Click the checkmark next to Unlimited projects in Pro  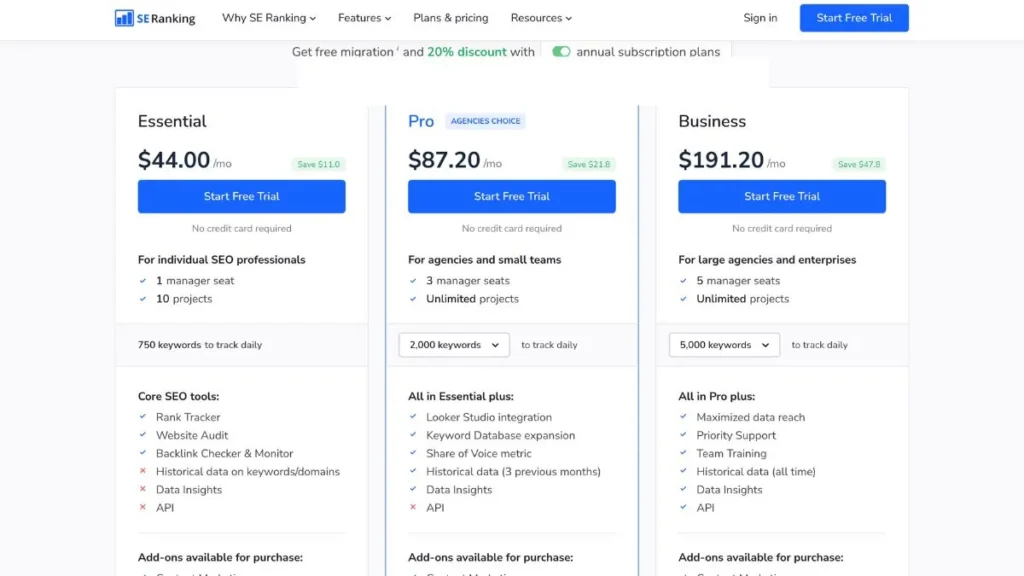414,299
